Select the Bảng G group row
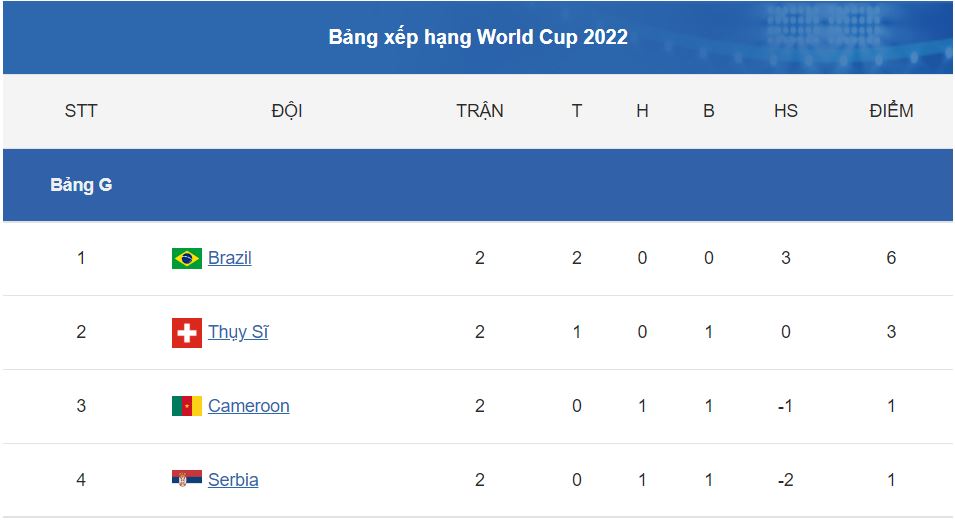Screen dimensions: 955x520 tap(81, 185)
